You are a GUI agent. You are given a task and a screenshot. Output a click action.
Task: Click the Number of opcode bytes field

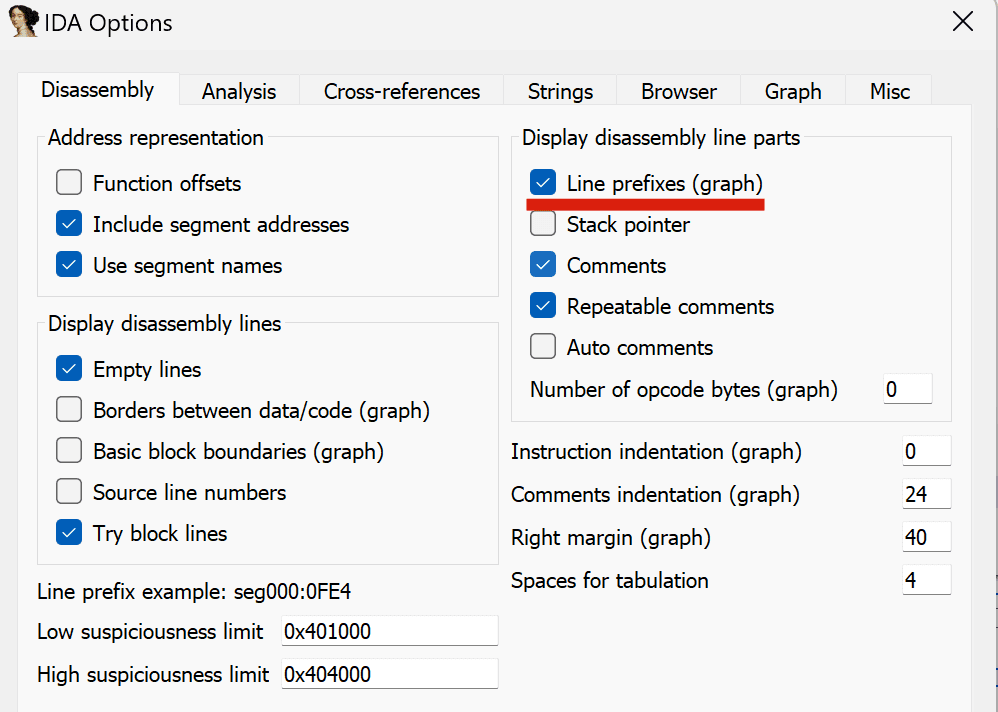click(x=908, y=389)
